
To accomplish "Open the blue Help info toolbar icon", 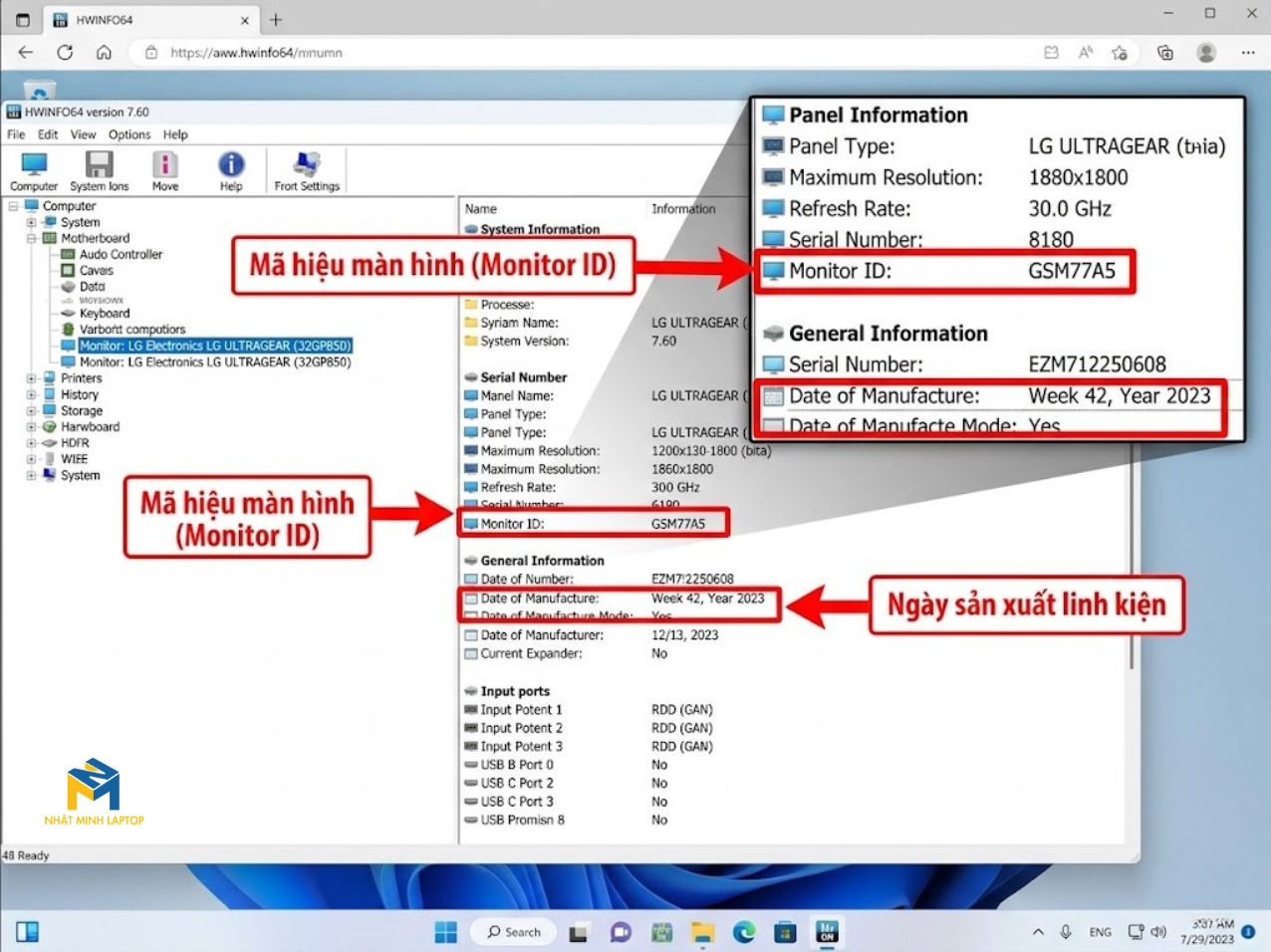I will (231, 164).
